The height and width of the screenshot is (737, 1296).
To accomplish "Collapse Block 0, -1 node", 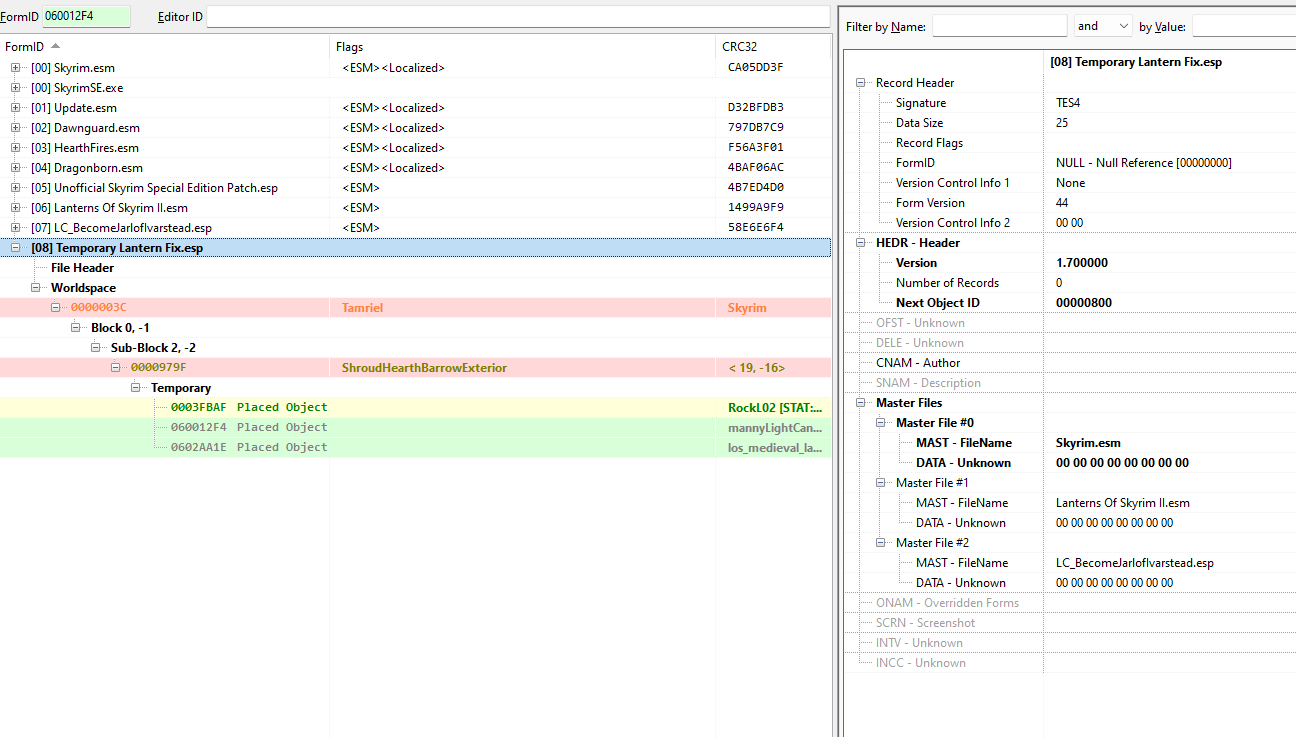I will [x=75, y=328].
